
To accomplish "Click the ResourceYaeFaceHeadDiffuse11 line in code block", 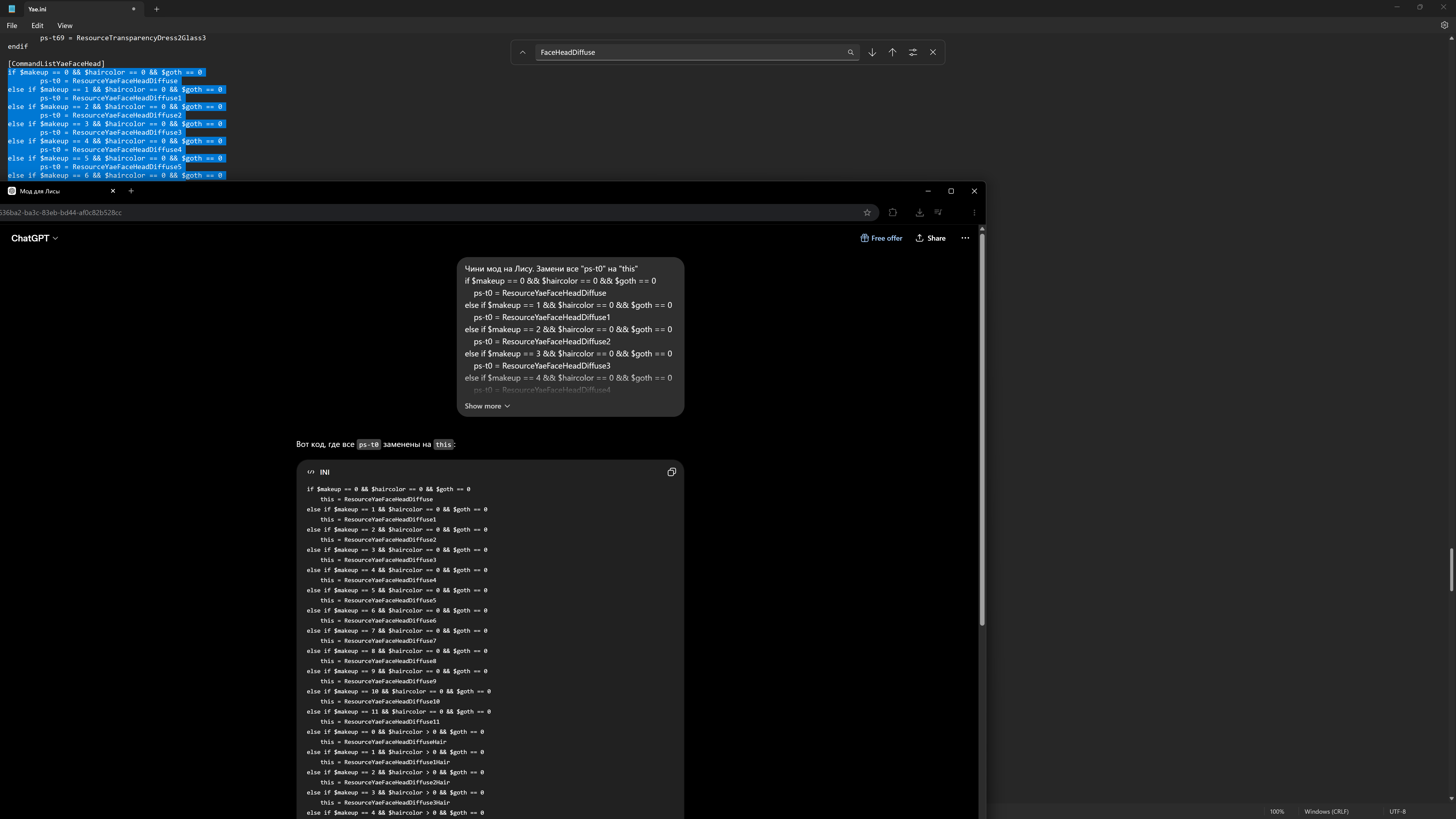I will coord(380,722).
